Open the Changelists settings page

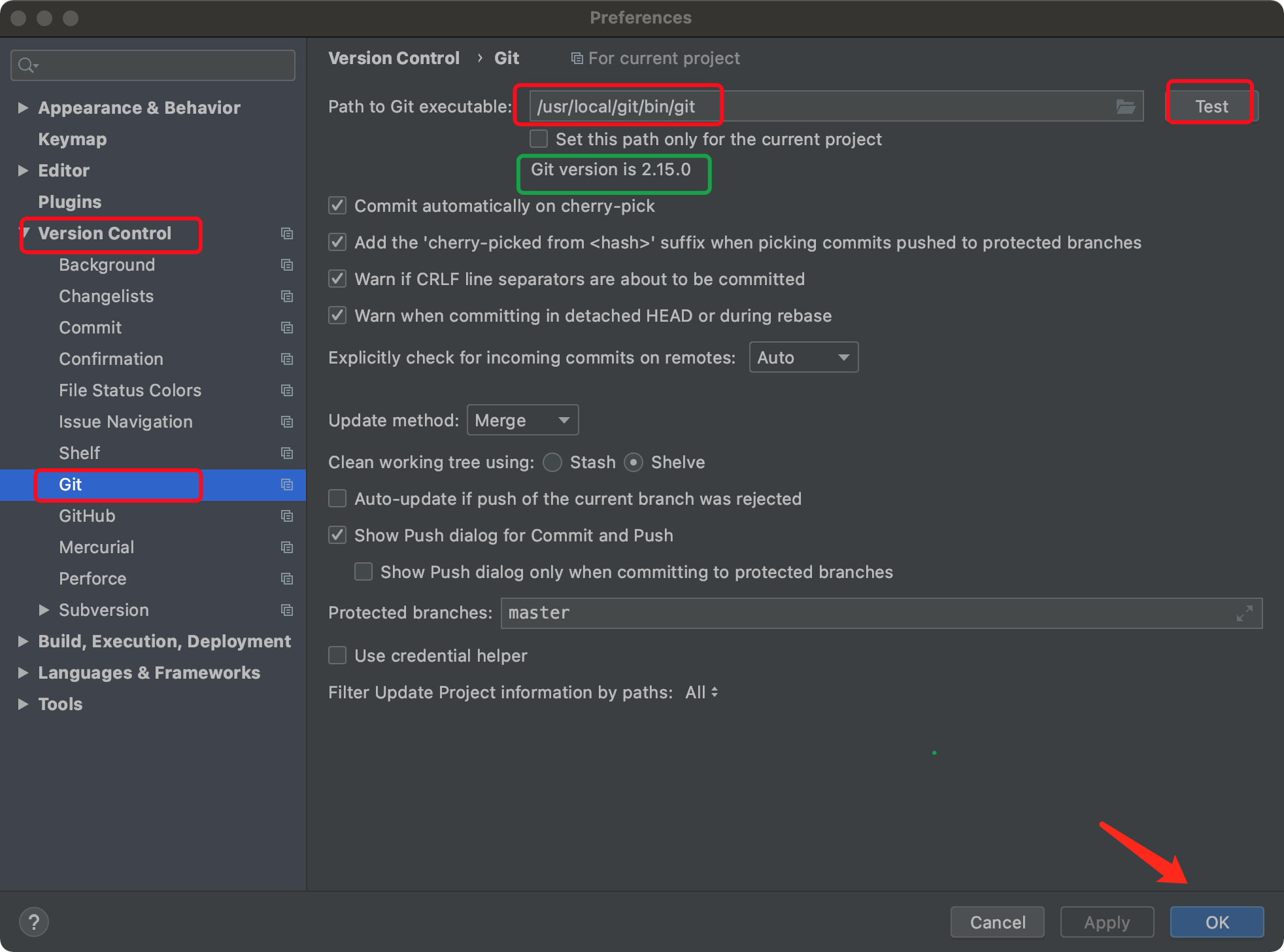[106, 296]
